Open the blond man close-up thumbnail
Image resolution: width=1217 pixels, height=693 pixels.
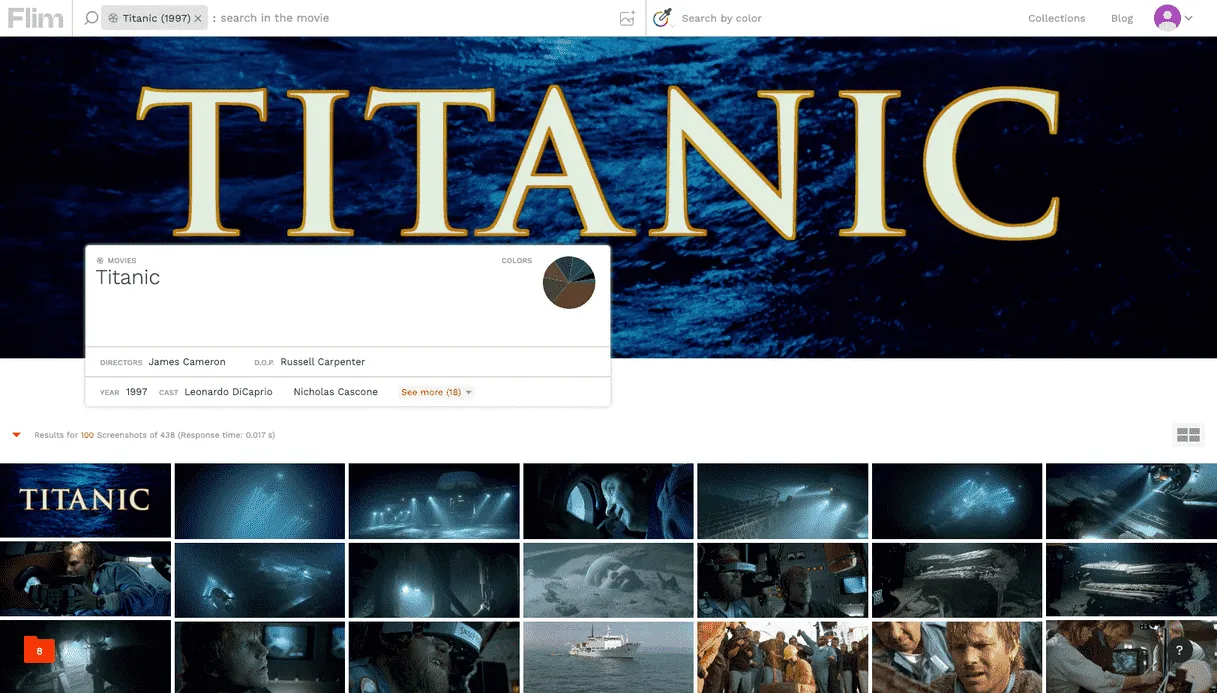pos(957,657)
